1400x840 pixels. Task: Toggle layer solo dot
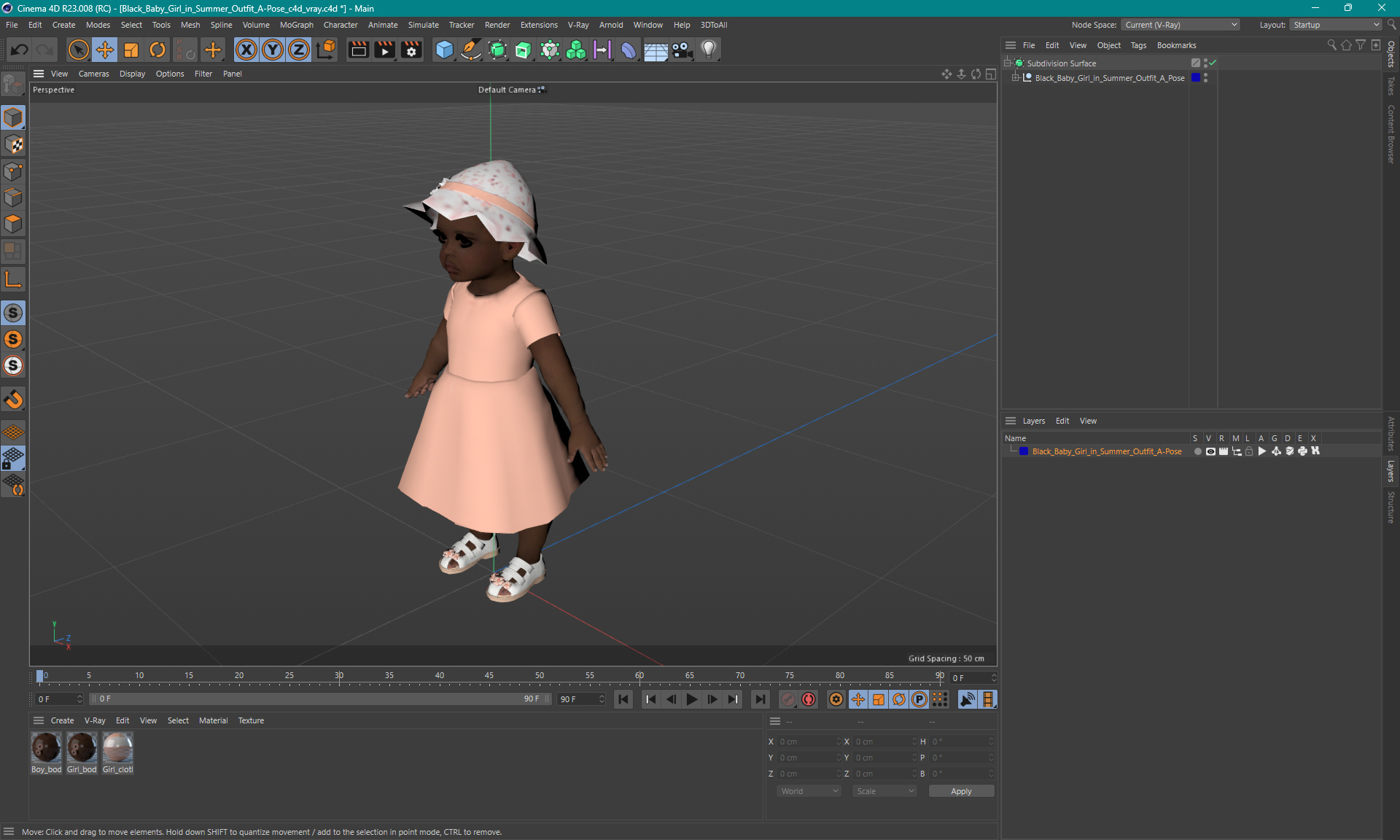click(x=1197, y=451)
